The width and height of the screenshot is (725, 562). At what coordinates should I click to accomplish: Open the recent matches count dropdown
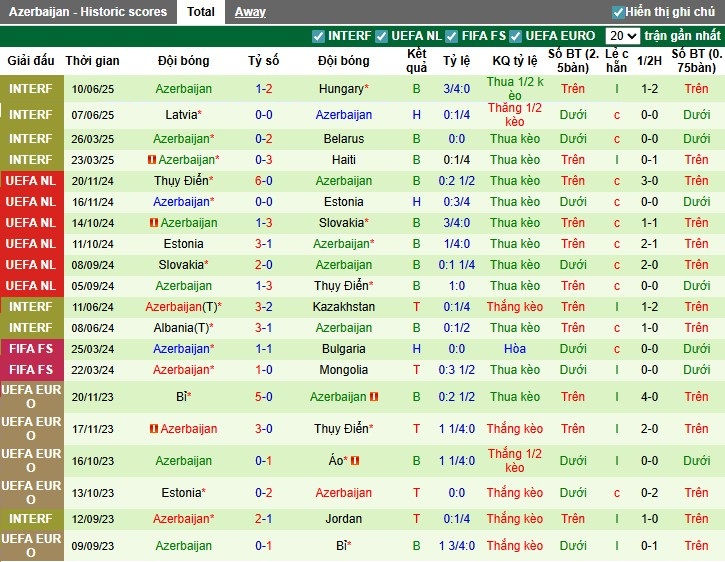click(621, 36)
